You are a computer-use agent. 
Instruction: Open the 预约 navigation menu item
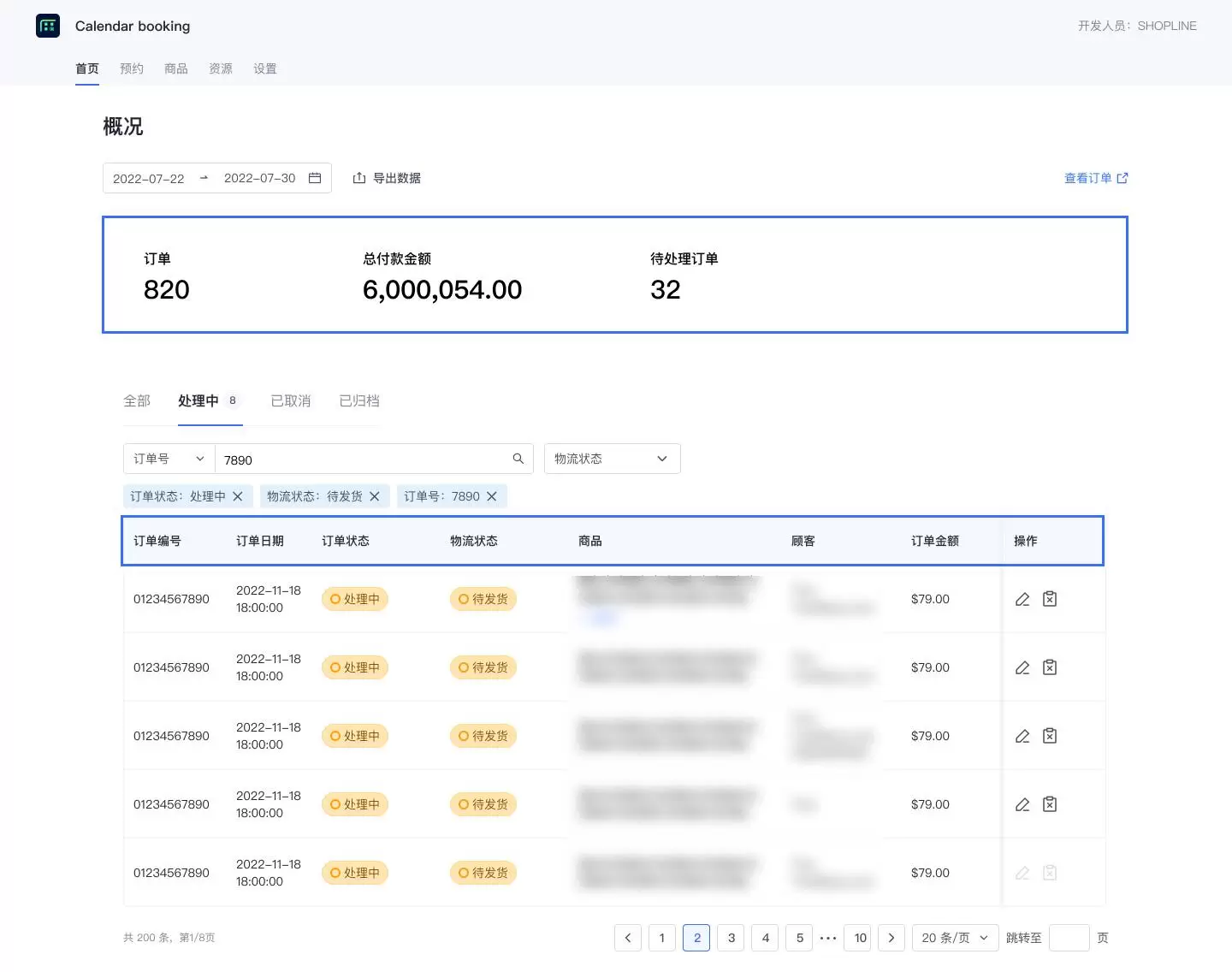[132, 68]
